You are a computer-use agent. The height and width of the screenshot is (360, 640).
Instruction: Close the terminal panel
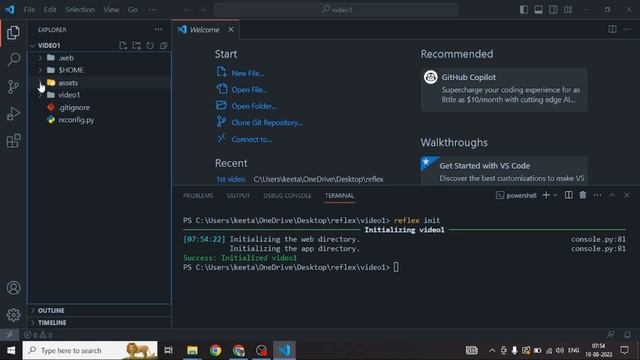[x=627, y=195]
